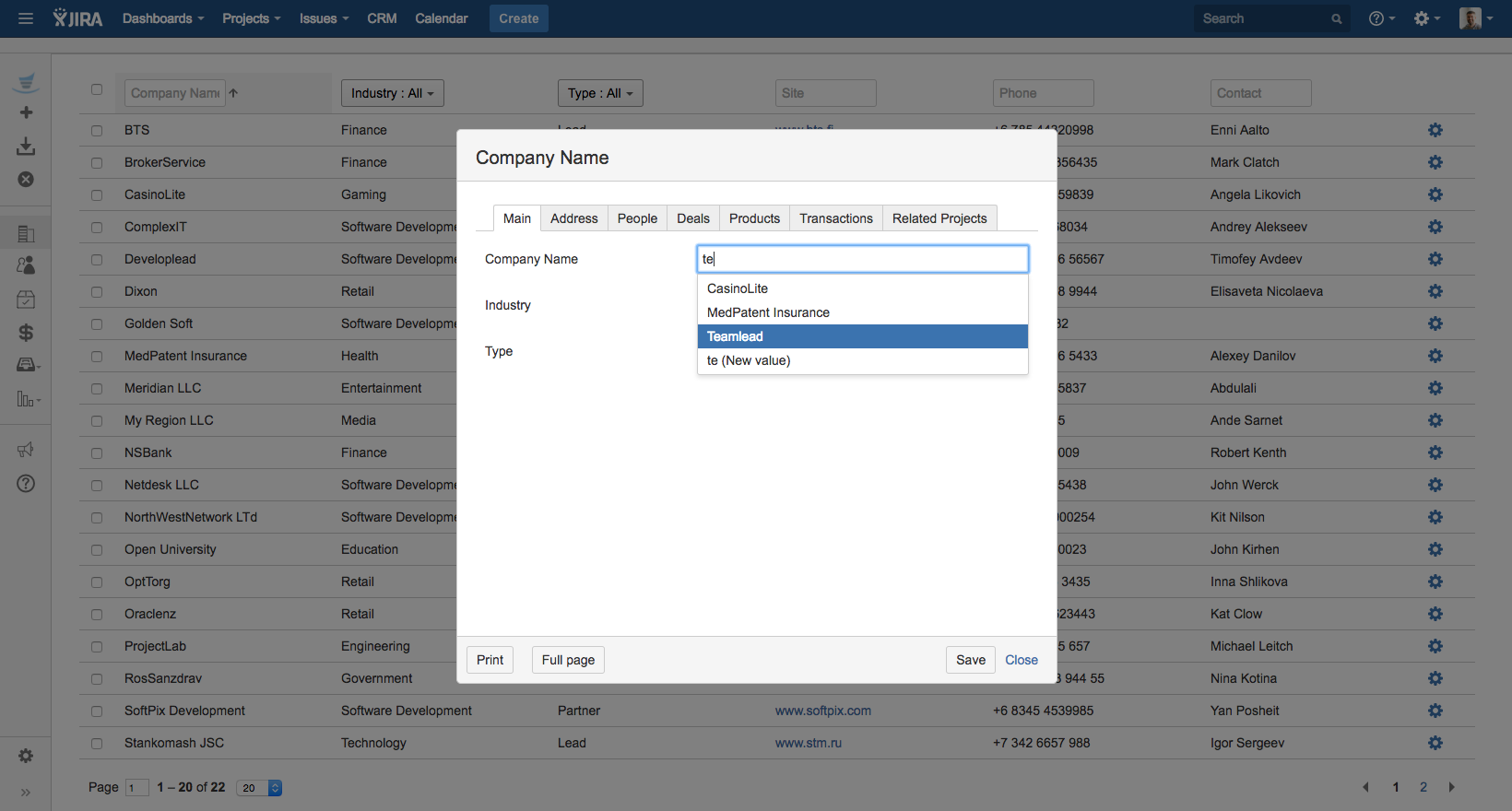Click the download import icon in sidebar
This screenshot has height=811, width=1512.
pos(26,147)
